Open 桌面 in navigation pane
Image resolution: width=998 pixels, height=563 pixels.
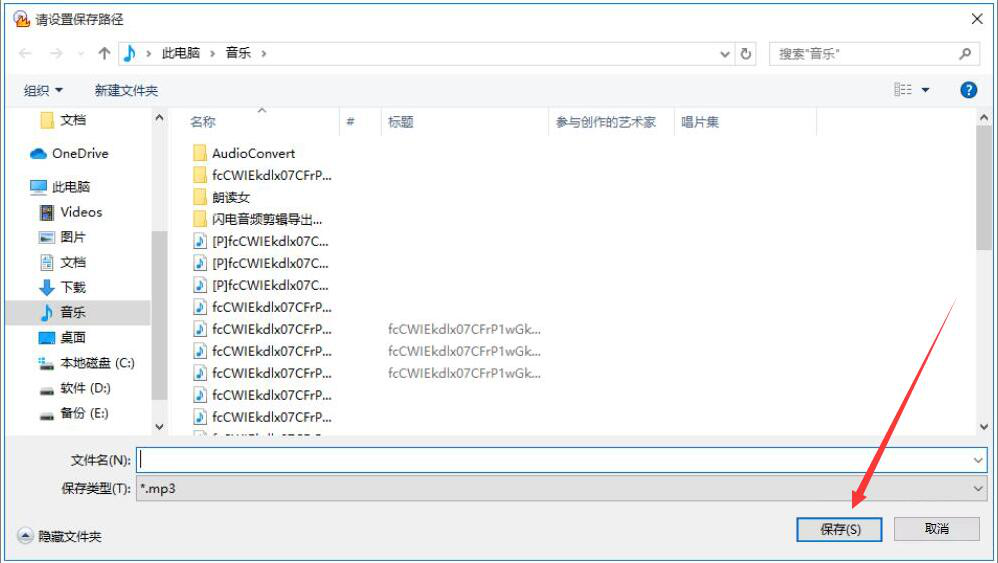pyautogui.click(x=62, y=338)
